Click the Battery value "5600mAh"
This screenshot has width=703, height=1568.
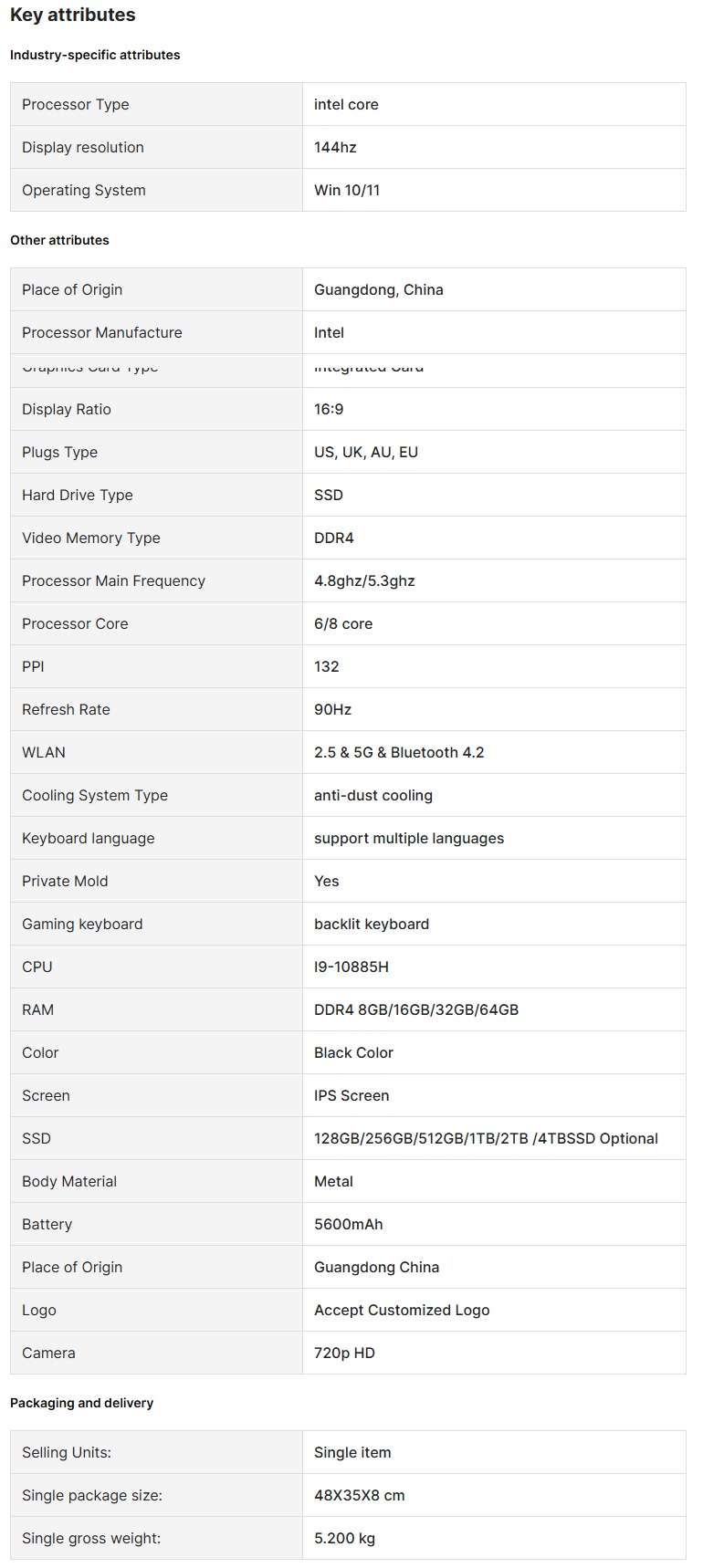349,1224
